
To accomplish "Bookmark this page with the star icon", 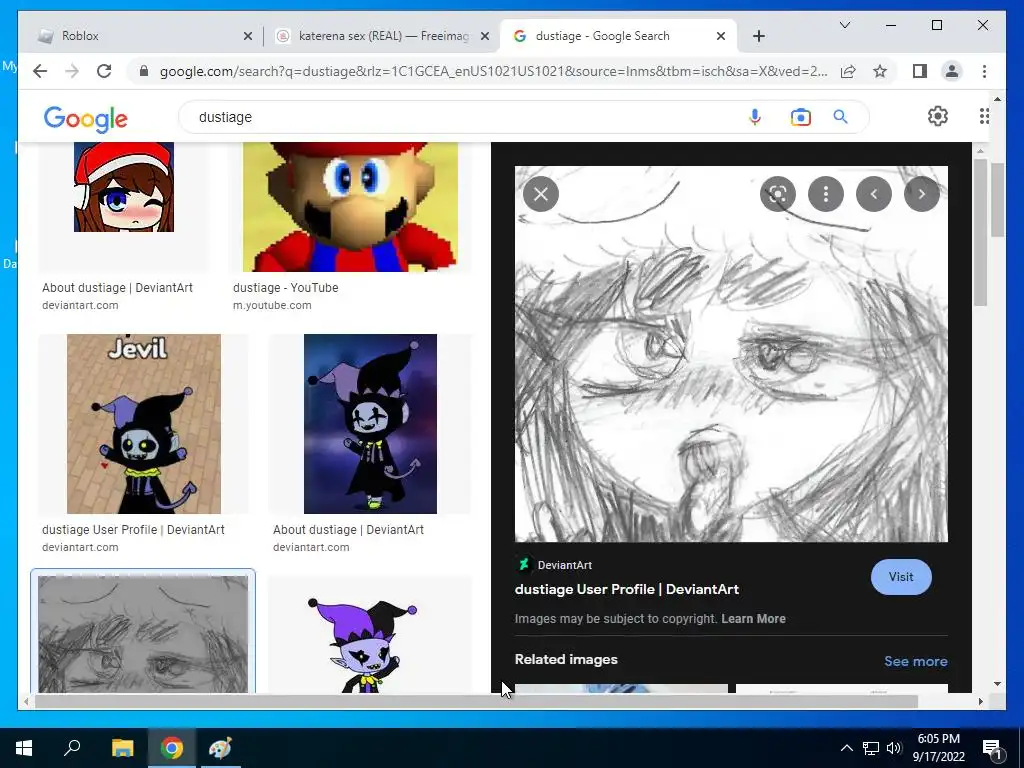I will click(x=880, y=71).
